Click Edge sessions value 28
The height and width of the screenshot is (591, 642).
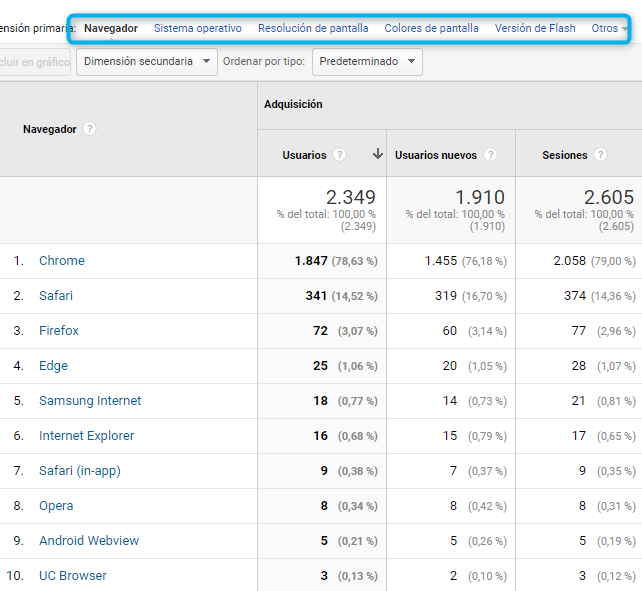[x=579, y=366]
